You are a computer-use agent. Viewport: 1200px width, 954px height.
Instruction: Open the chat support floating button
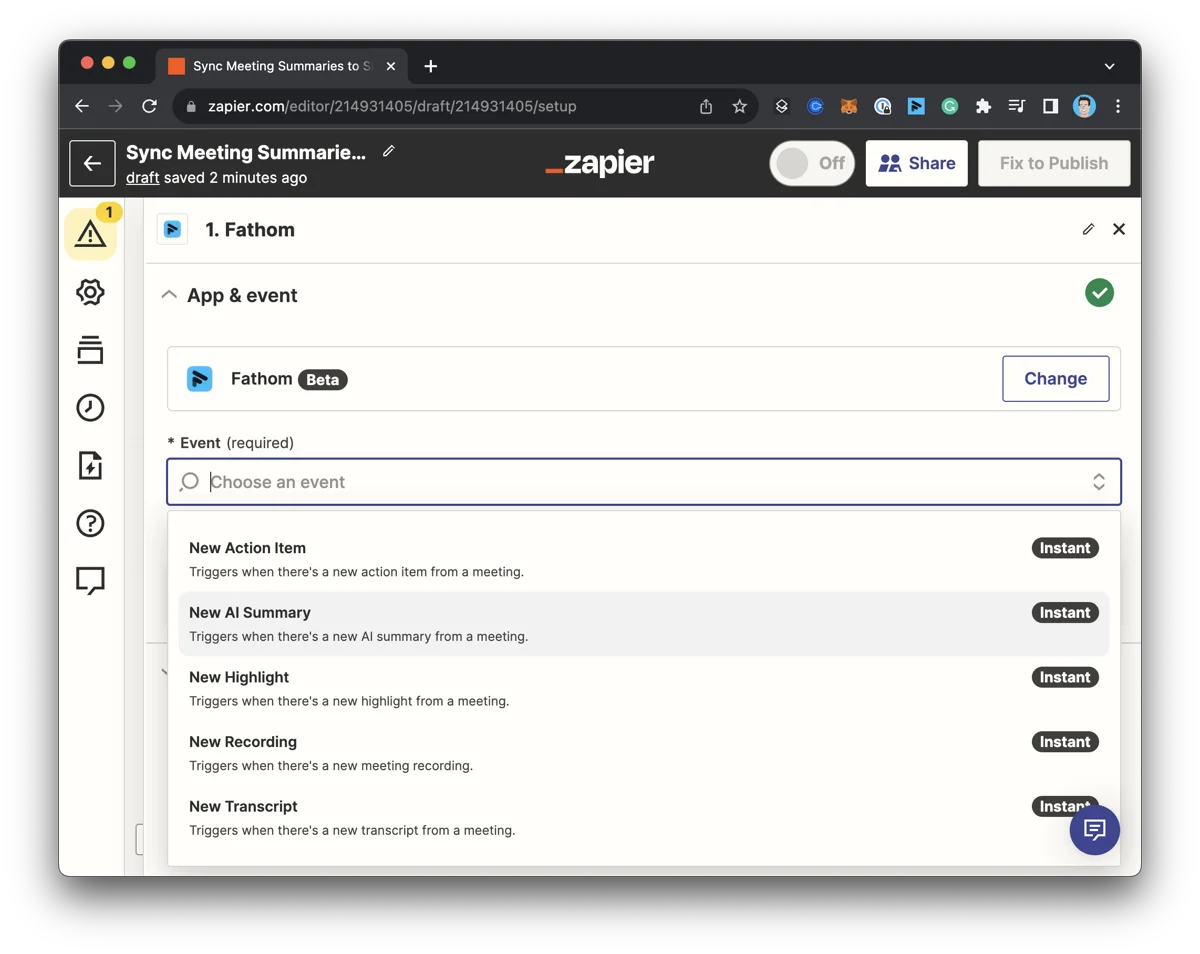(x=1094, y=829)
